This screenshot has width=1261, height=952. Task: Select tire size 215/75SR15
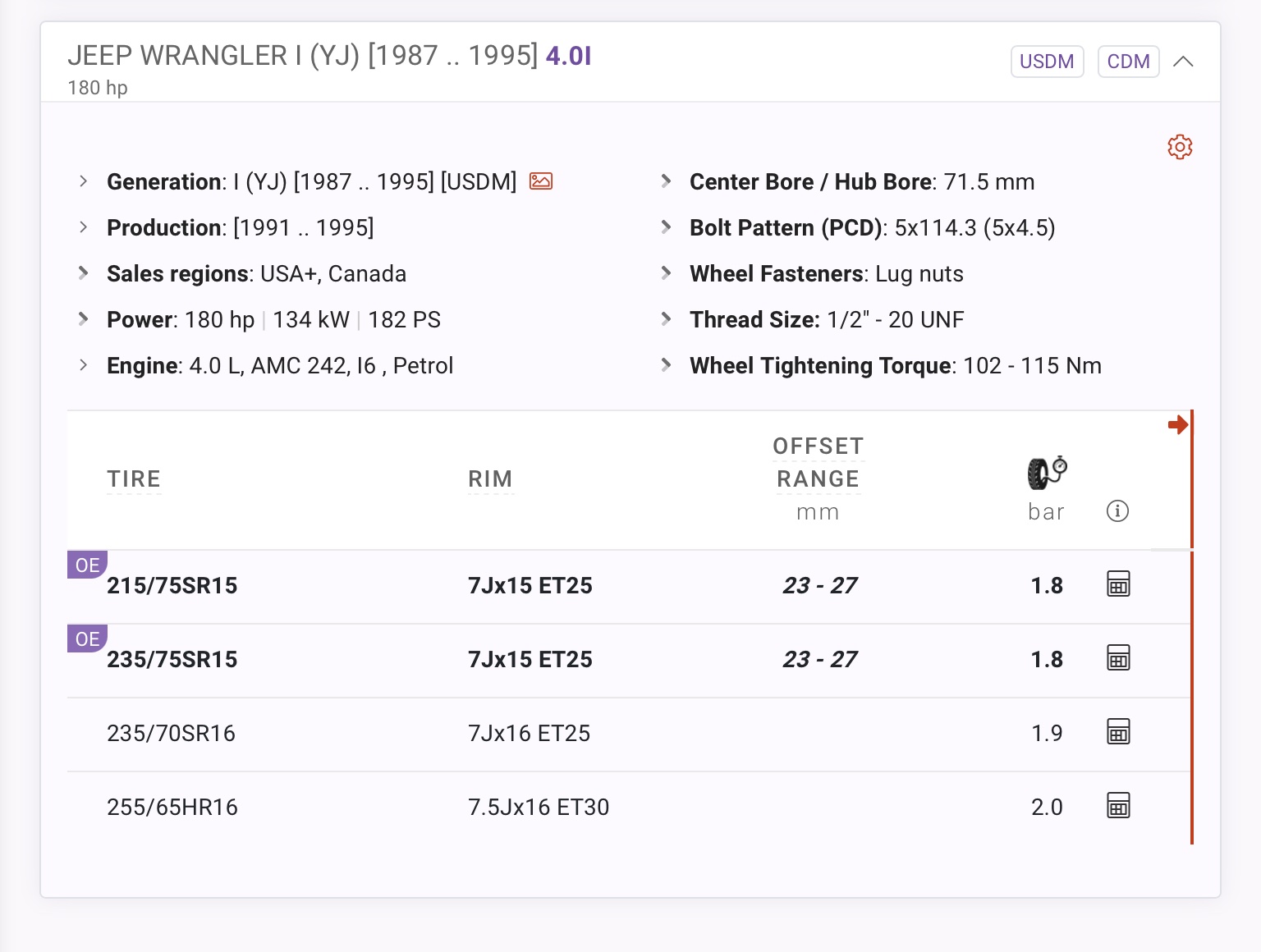click(172, 586)
